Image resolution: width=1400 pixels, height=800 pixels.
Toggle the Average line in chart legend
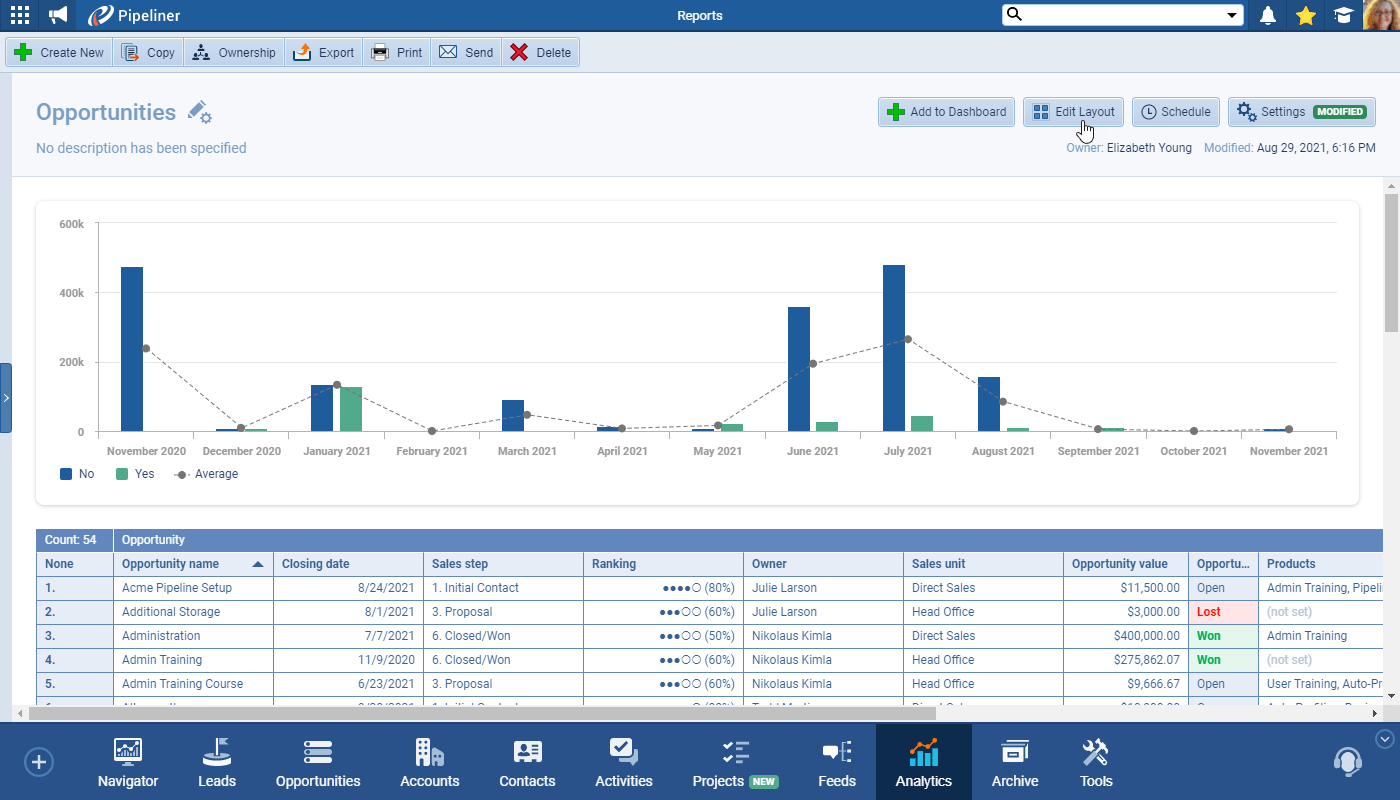coord(205,473)
